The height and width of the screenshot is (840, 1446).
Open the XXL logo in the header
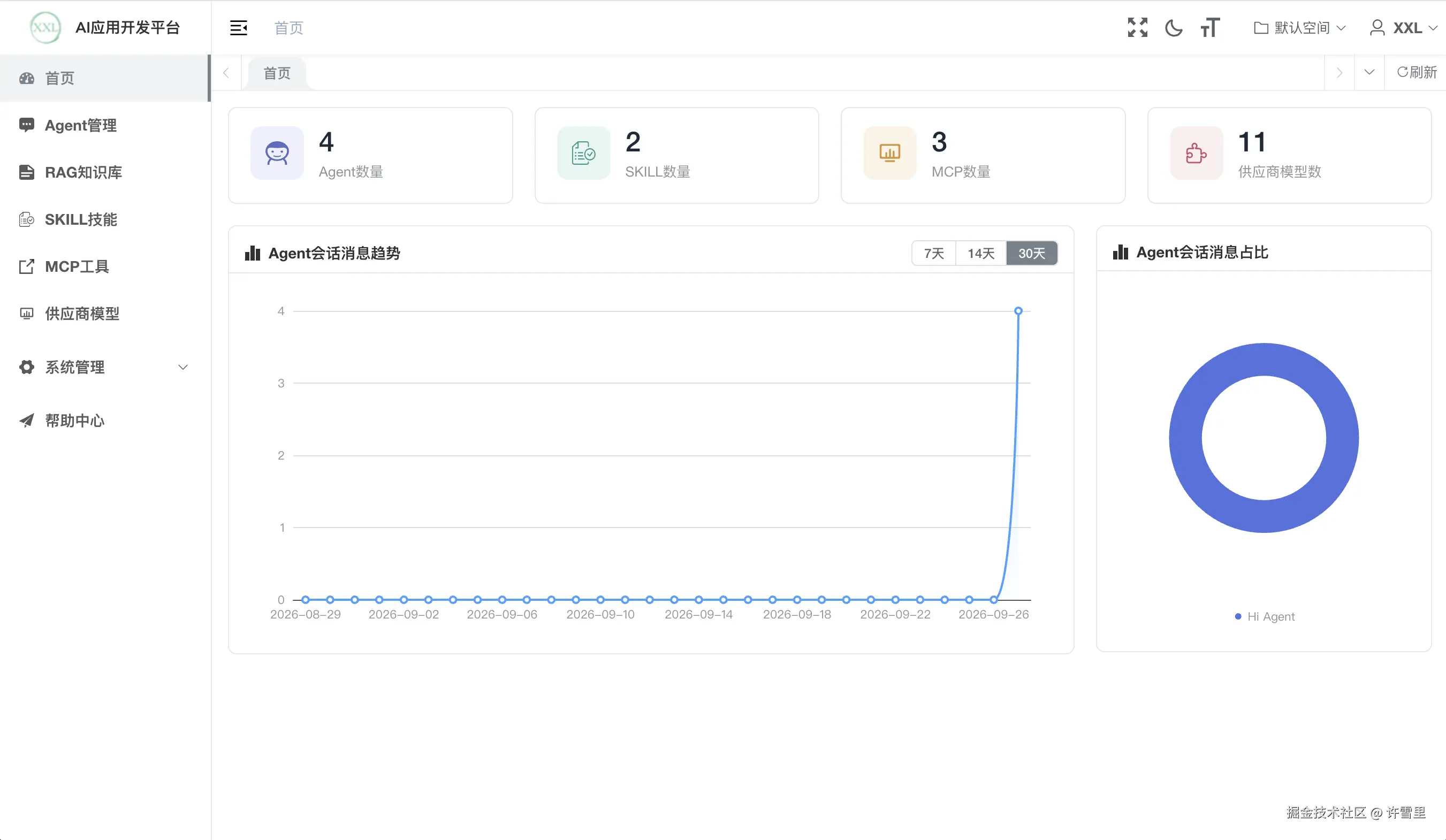pos(45,27)
